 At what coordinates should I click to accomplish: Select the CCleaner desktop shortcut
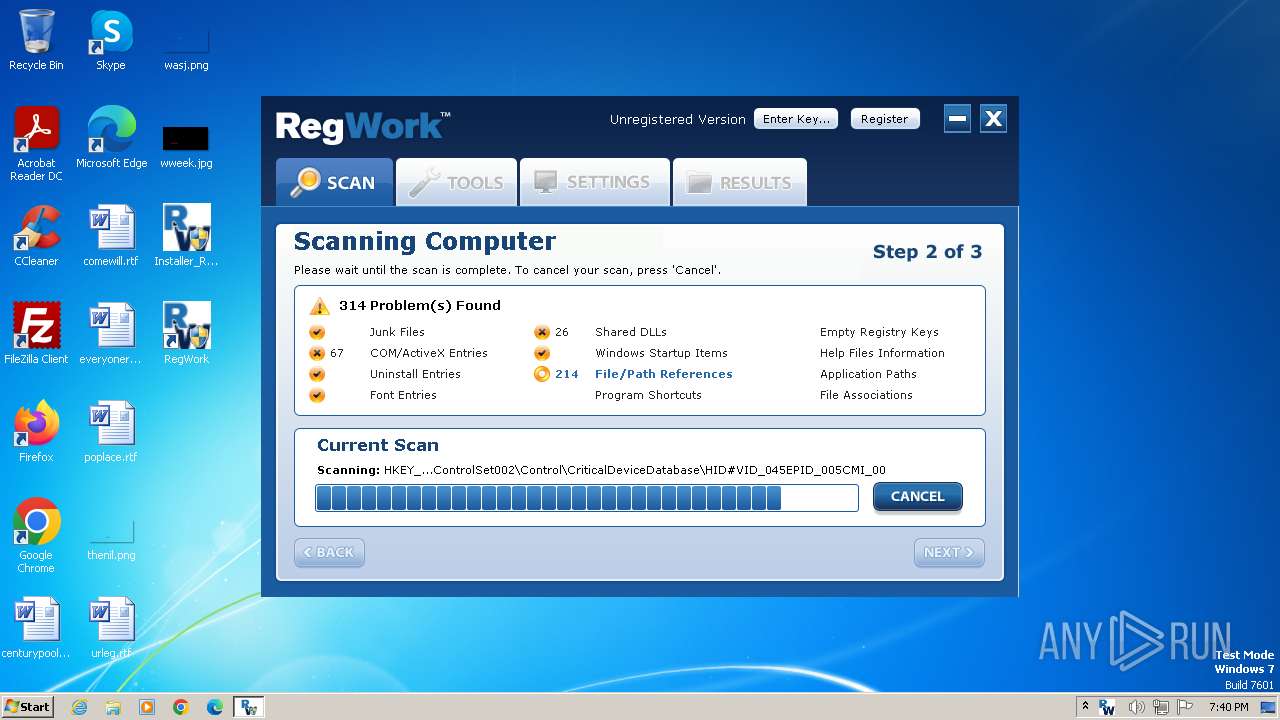[x=36, y=237]
